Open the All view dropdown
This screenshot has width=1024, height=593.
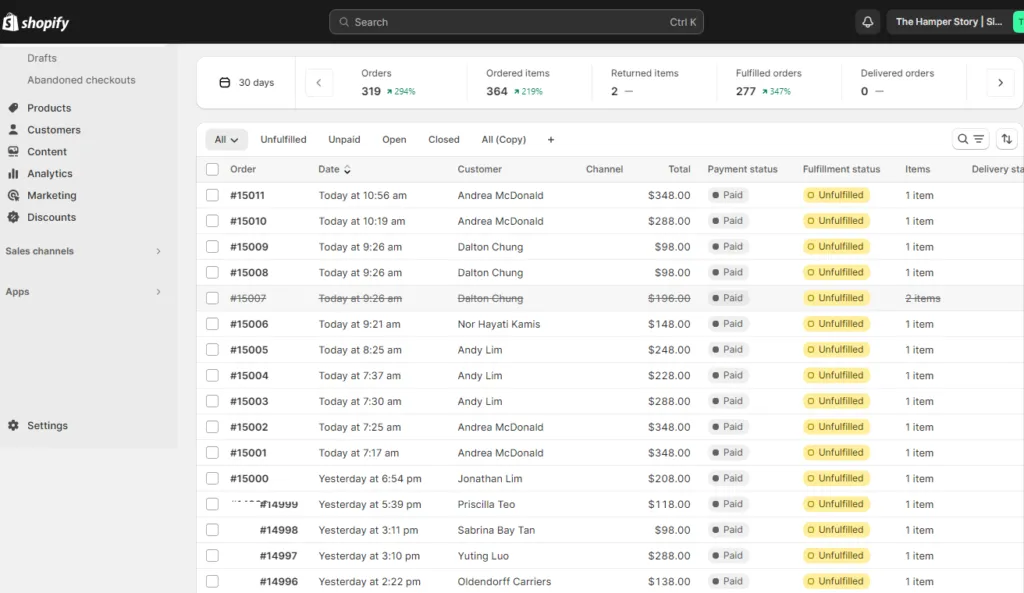[x=226, y=139]
